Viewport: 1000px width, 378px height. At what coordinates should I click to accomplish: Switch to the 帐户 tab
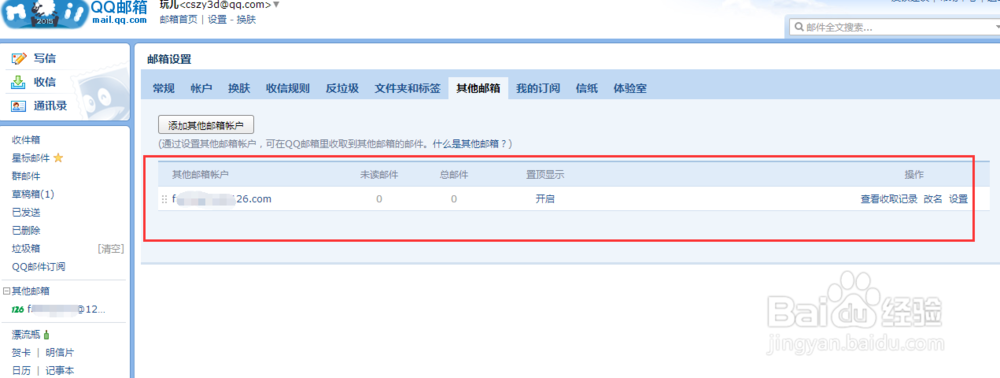[x=201, y=89]
